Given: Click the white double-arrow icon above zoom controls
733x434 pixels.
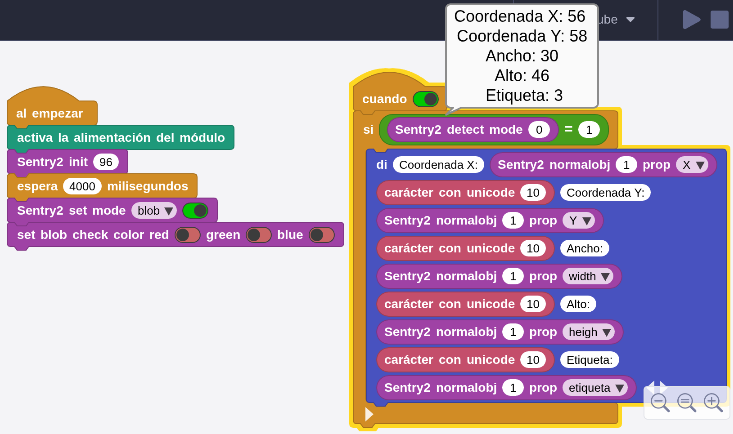Looking at the screenshot, I should 657,387.
